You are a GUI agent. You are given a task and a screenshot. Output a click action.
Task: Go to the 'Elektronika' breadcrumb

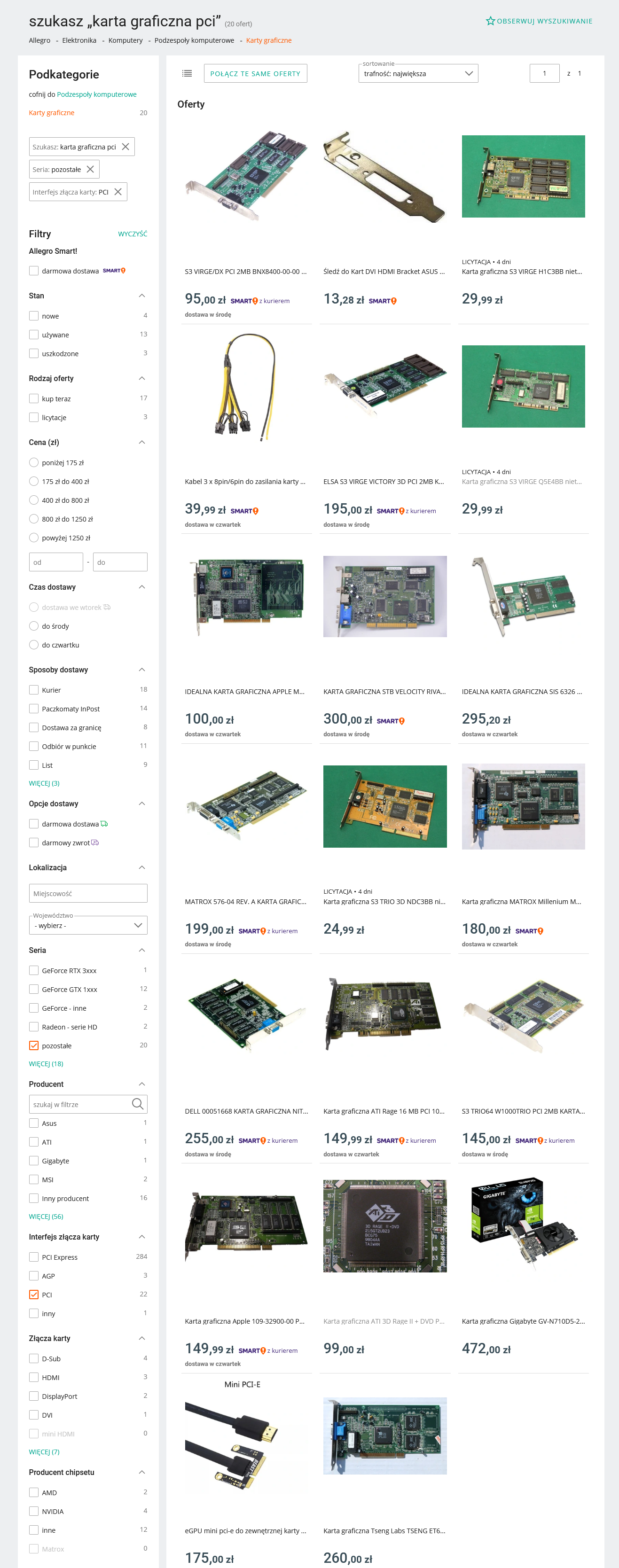pos(79,41)
